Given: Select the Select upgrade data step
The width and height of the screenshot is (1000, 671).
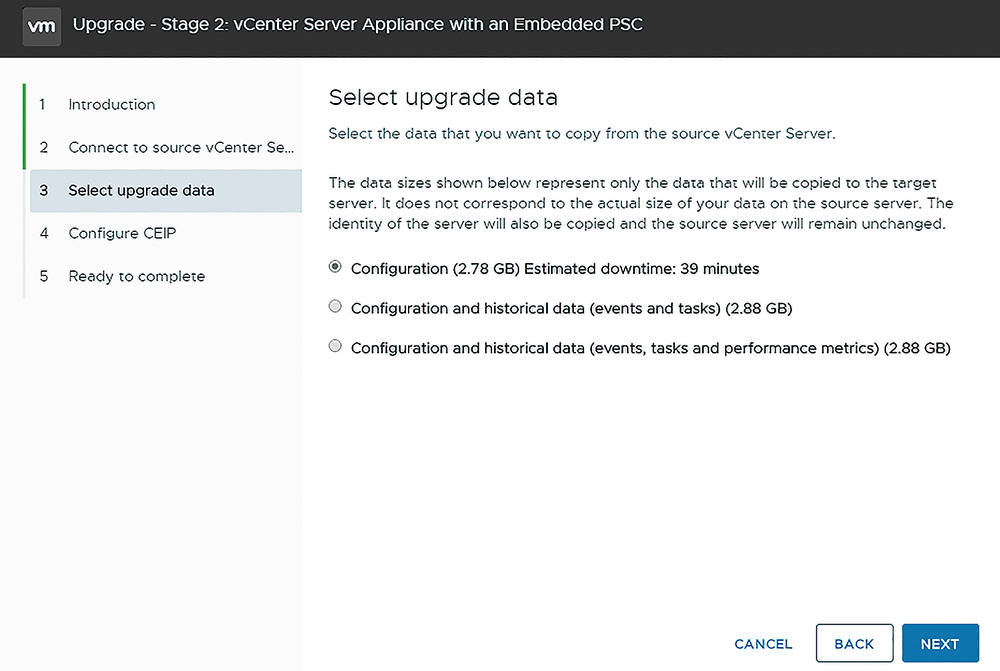Looking at the screenshot, I should [166, 190].
